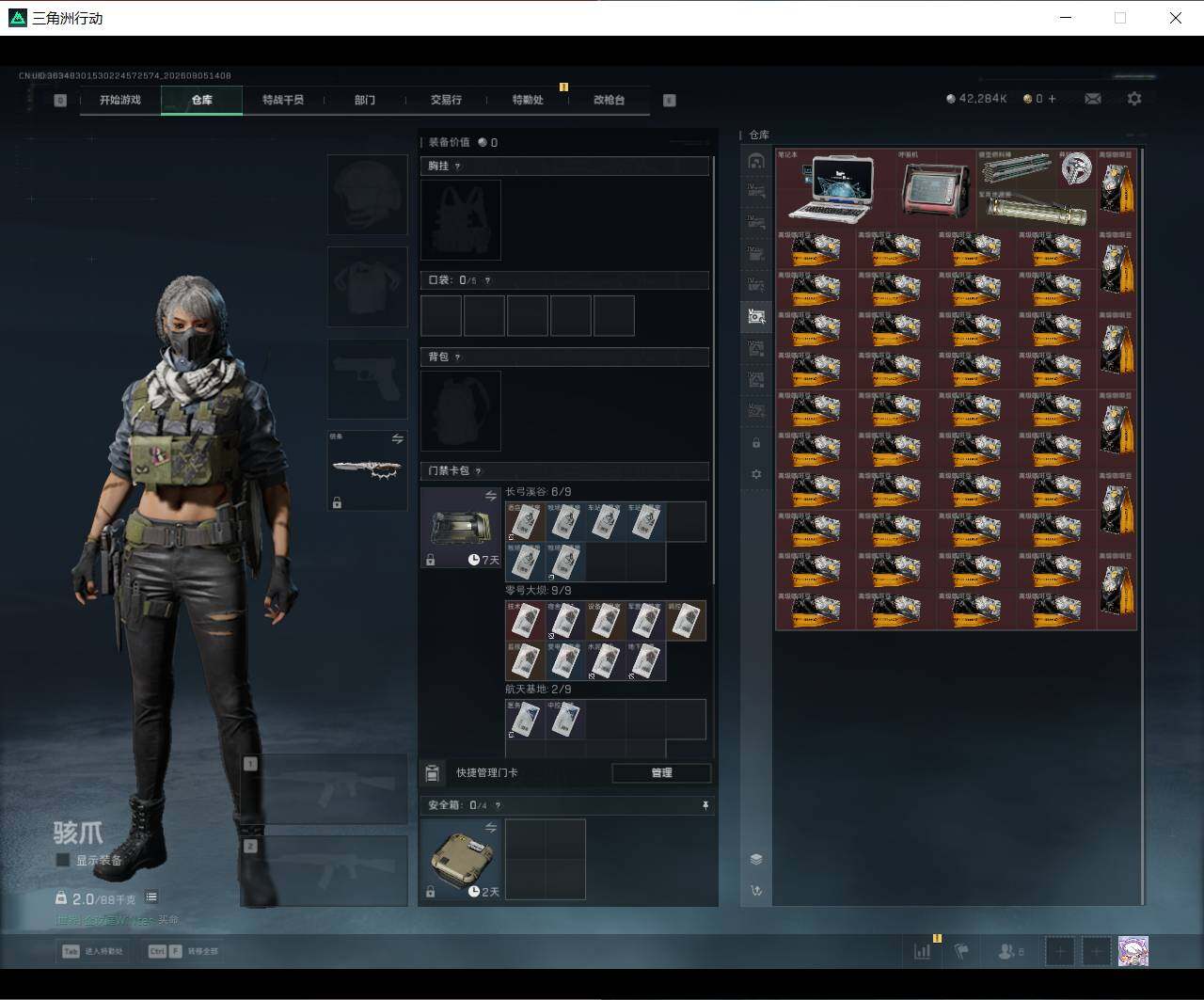Image resolution: width=1204 pixels, height=1000 pixels.
Task: Open the player avatar in bottom bar
Action: point(1133,951)
